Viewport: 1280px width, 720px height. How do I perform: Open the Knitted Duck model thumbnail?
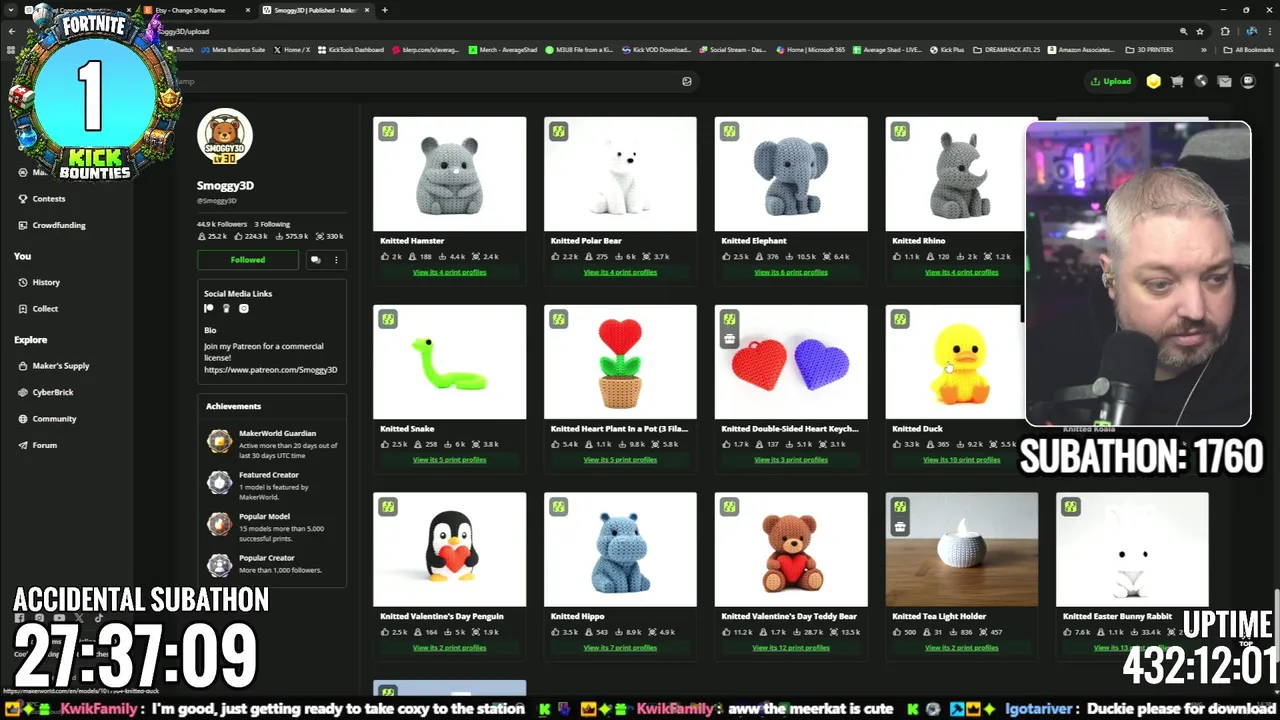tap(955, 362)
